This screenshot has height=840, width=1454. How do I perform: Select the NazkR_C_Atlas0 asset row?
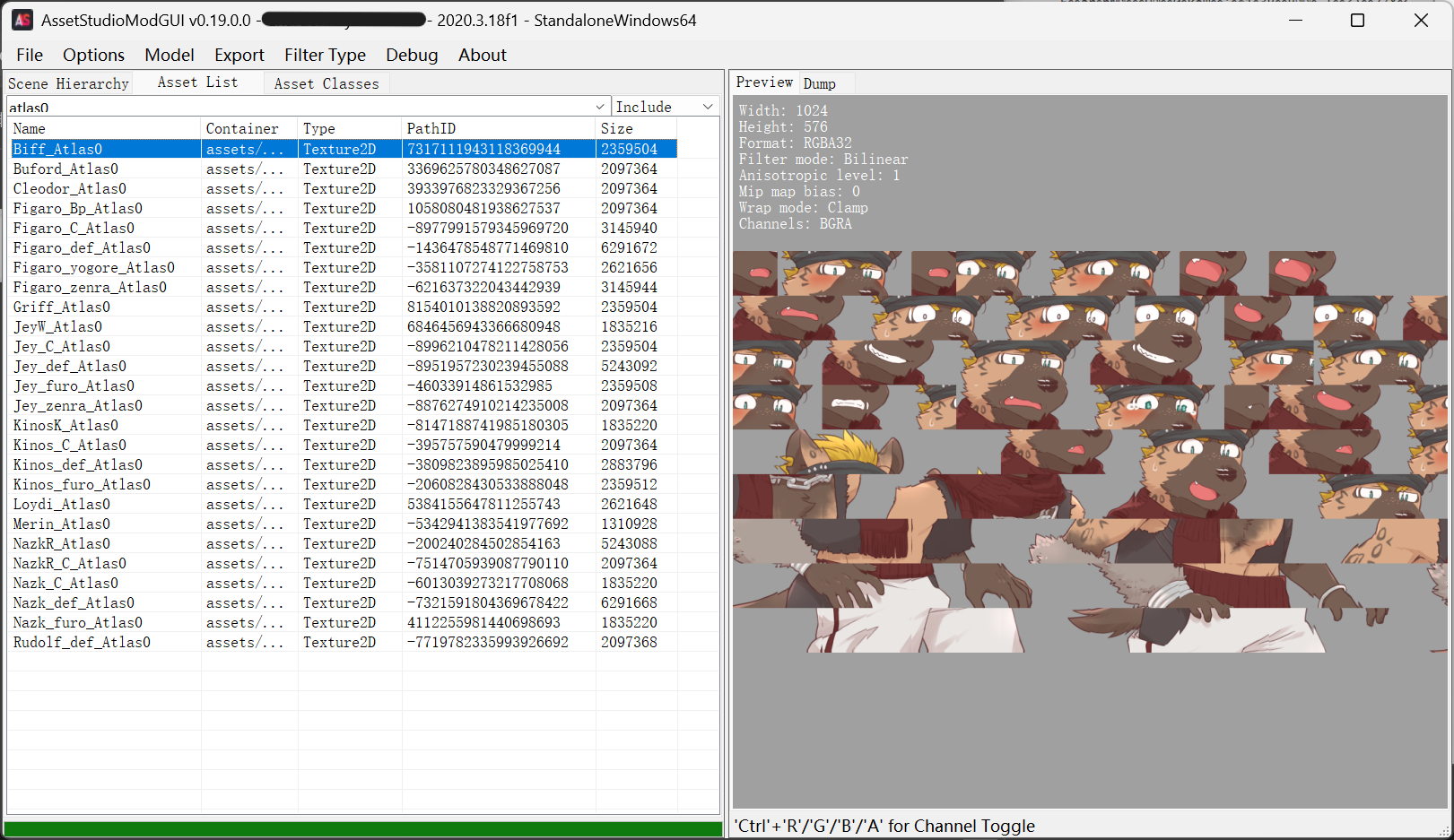(x=344, y=563)
